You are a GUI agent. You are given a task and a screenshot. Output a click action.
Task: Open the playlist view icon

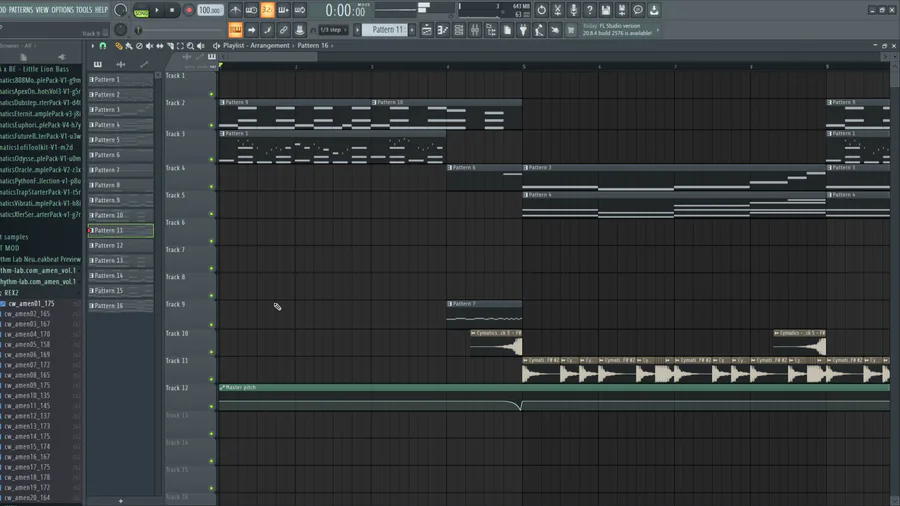426,30
